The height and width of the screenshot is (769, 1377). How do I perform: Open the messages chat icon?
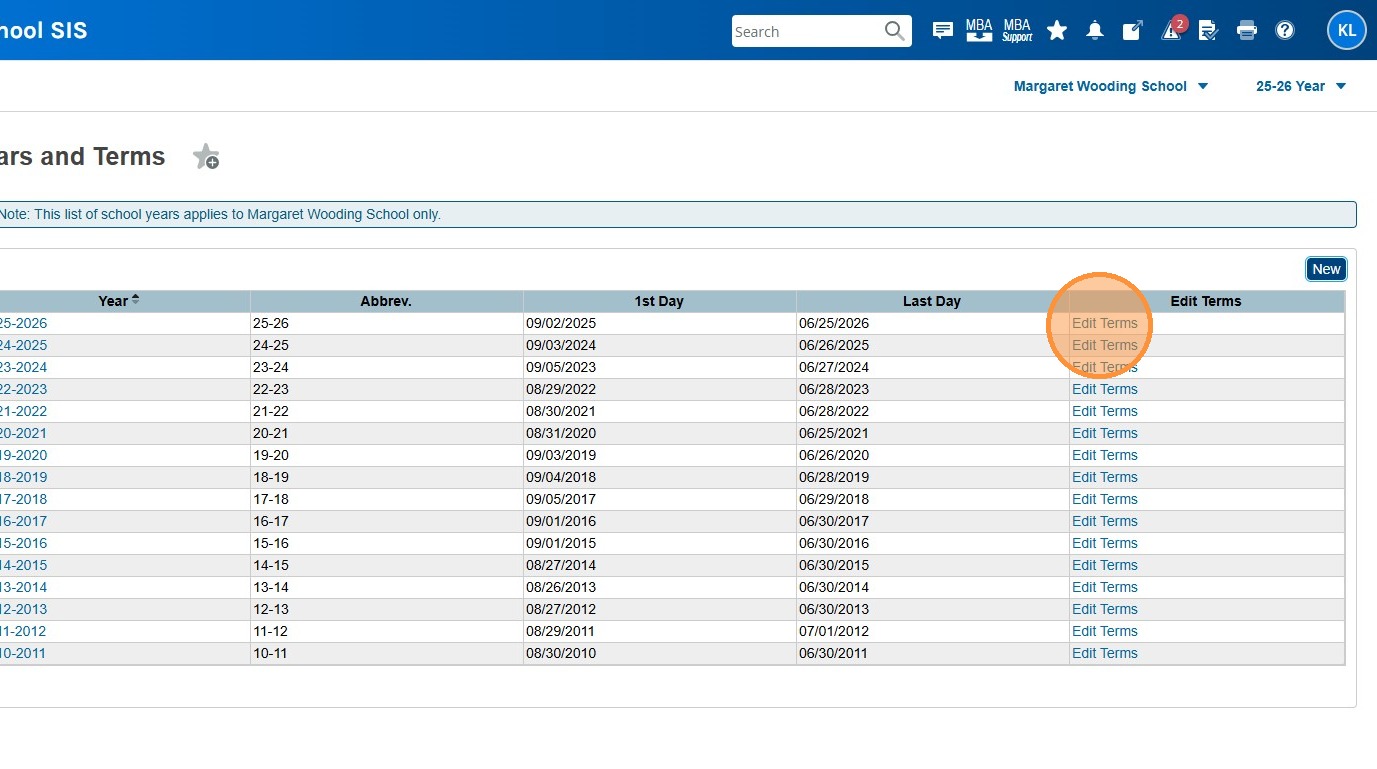click(x=942, y=31)
